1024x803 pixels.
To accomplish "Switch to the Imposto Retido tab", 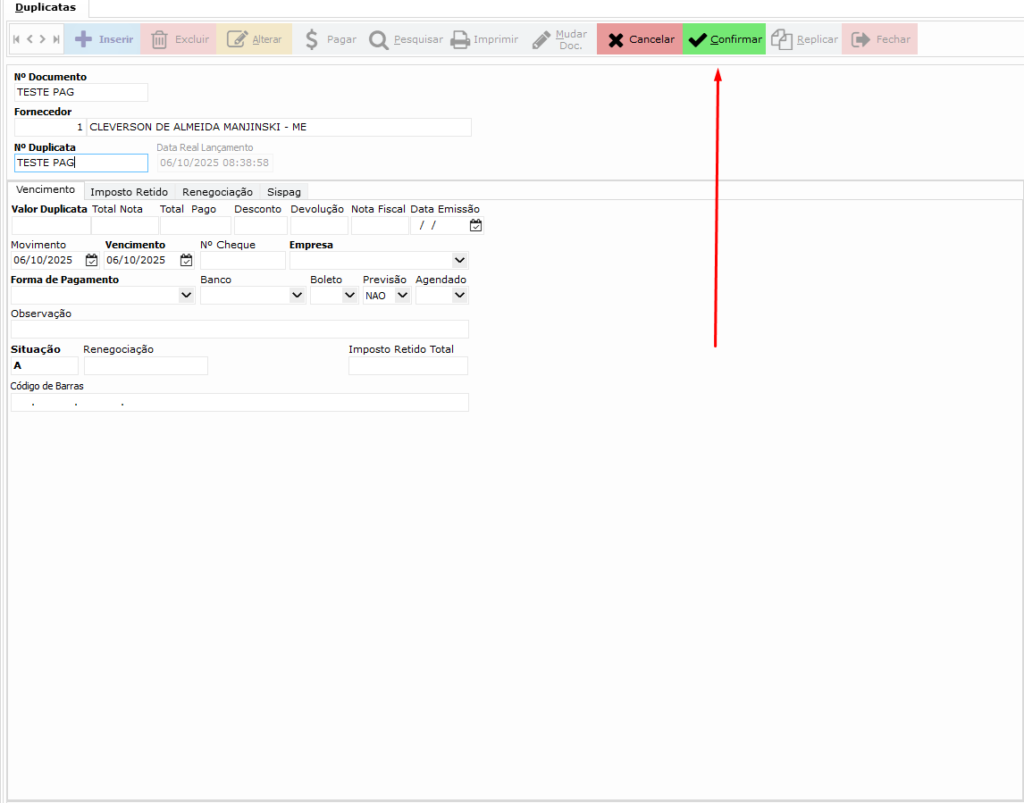I will [x=129, y=191].
